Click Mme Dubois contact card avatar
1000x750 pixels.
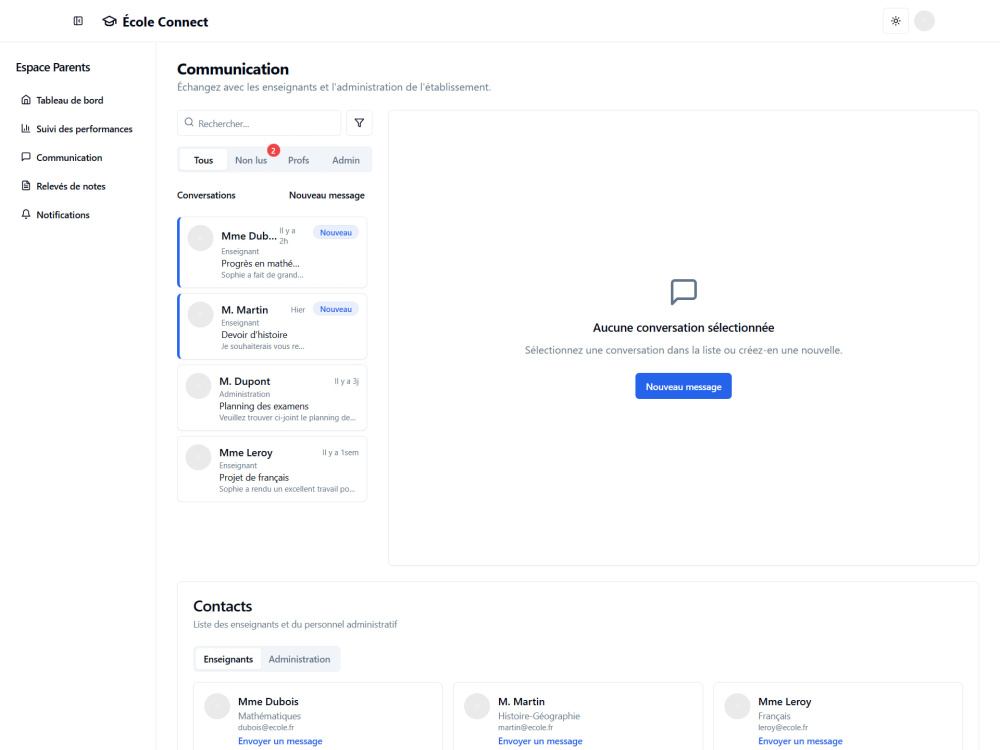coord(217,707)
